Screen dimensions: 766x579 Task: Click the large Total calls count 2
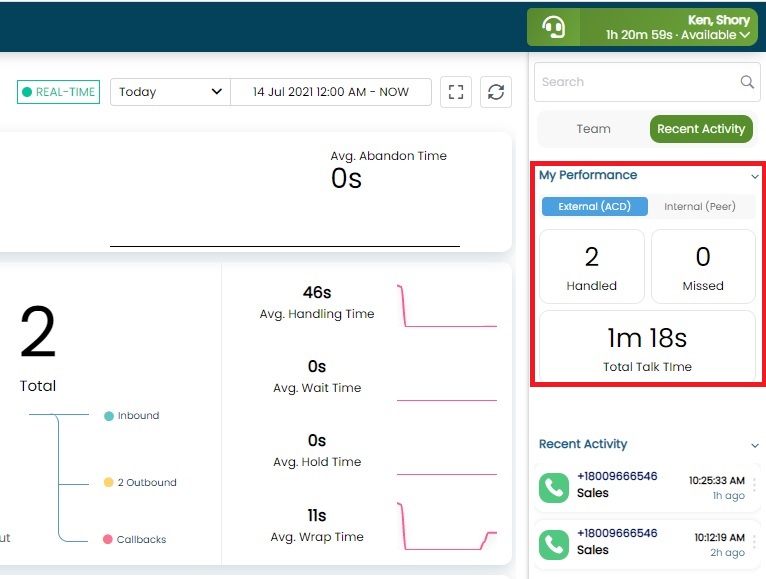click(38, 332)
